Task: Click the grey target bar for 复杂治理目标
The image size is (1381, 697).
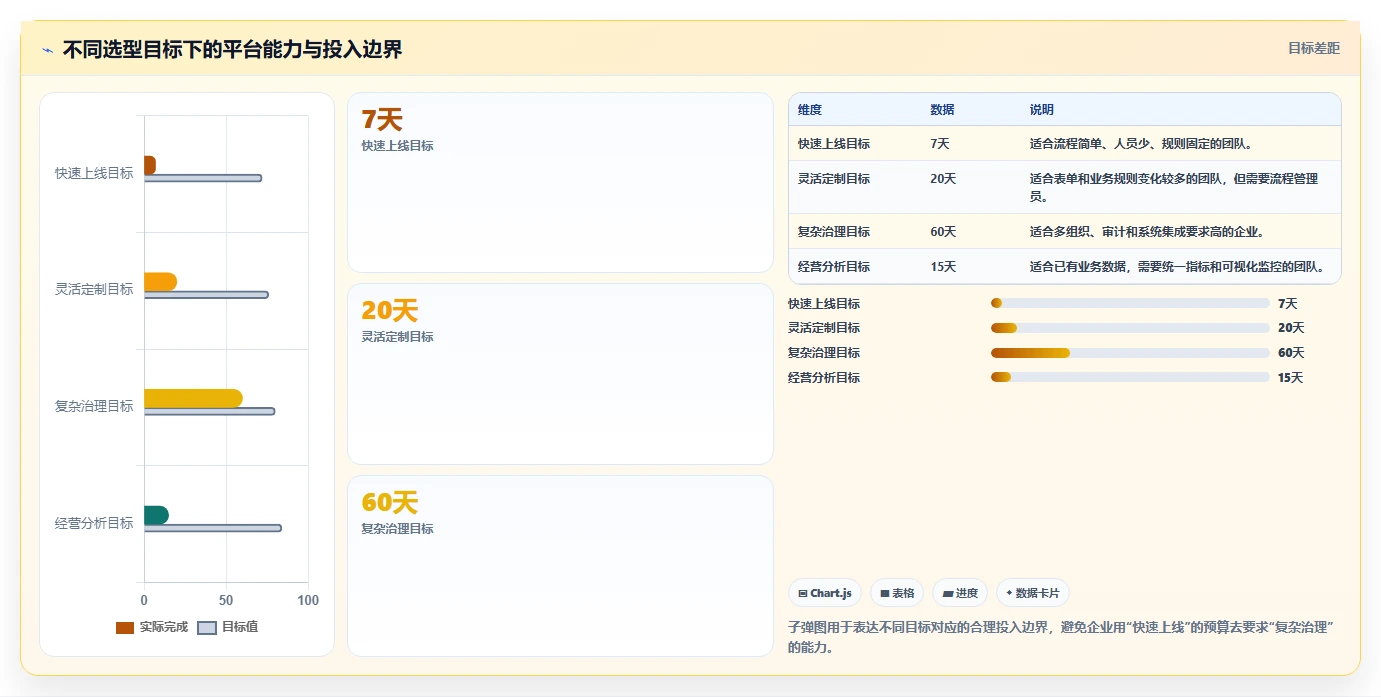Action: click(x=209, y=411)
